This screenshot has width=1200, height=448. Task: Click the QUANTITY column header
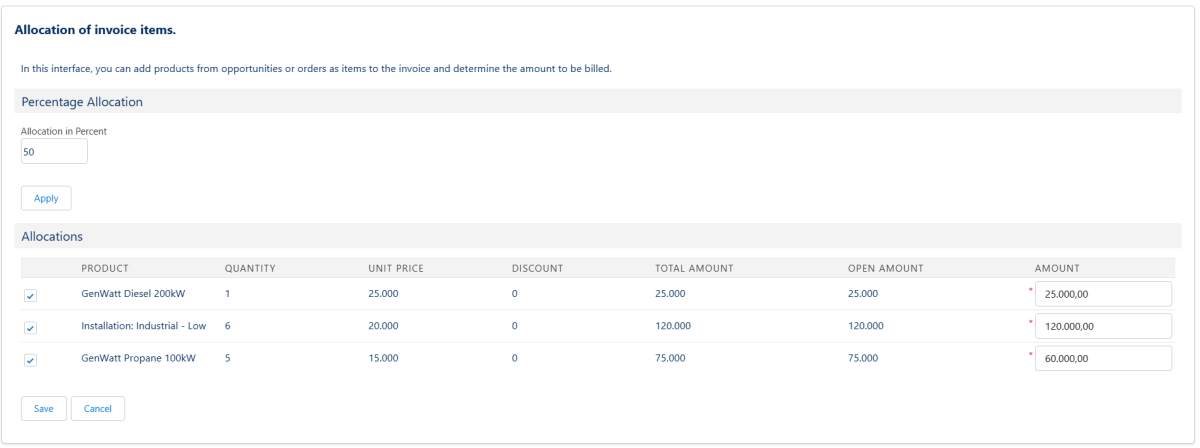click(250, 268)
